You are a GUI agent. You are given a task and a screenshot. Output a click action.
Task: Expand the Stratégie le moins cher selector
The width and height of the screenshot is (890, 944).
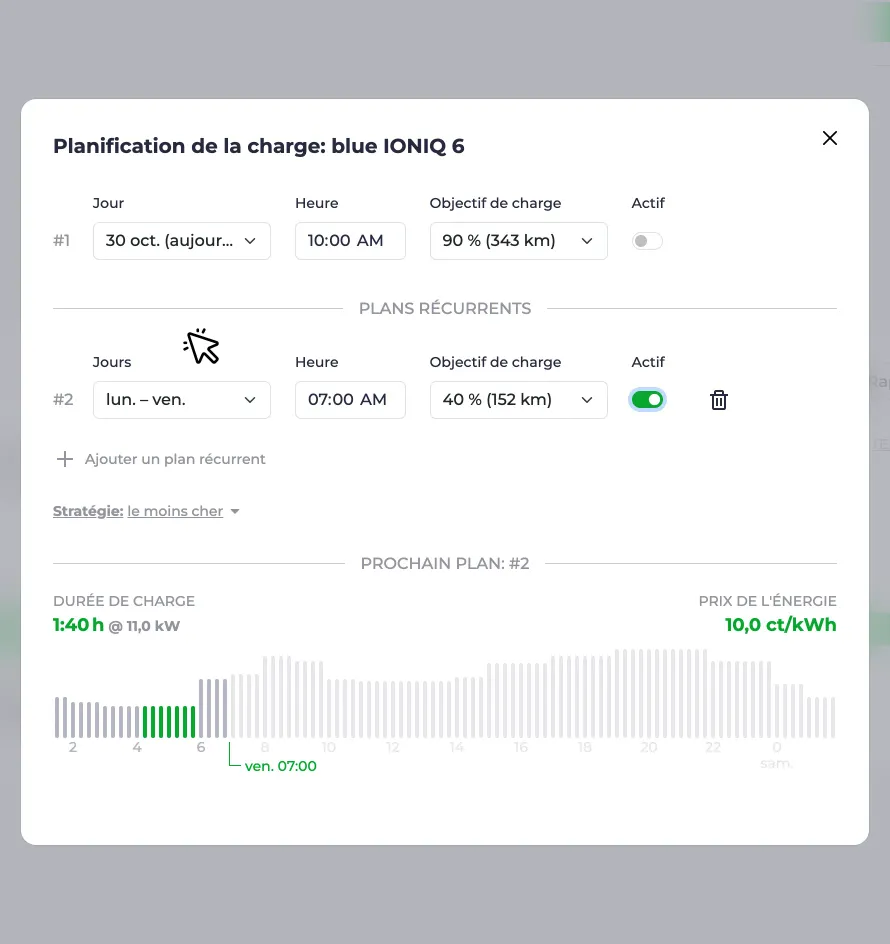(x=146, y=511)
